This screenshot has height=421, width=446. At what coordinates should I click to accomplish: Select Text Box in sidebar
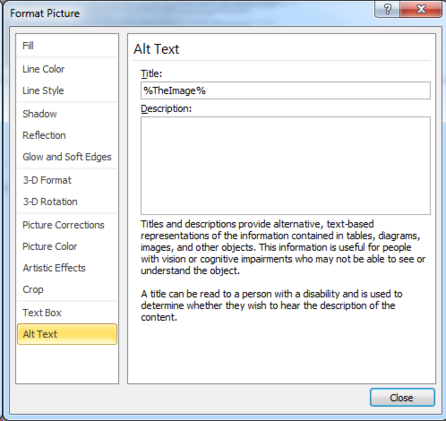click(x=67, y=313)
